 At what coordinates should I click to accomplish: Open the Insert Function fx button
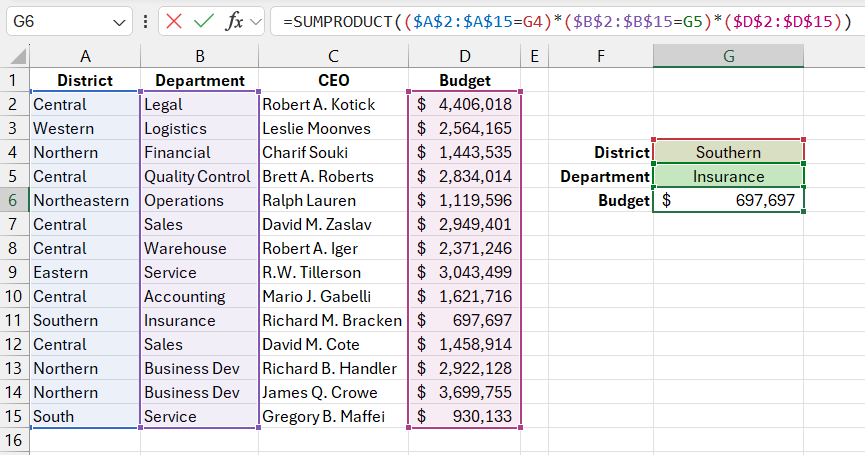click(234, 22)
